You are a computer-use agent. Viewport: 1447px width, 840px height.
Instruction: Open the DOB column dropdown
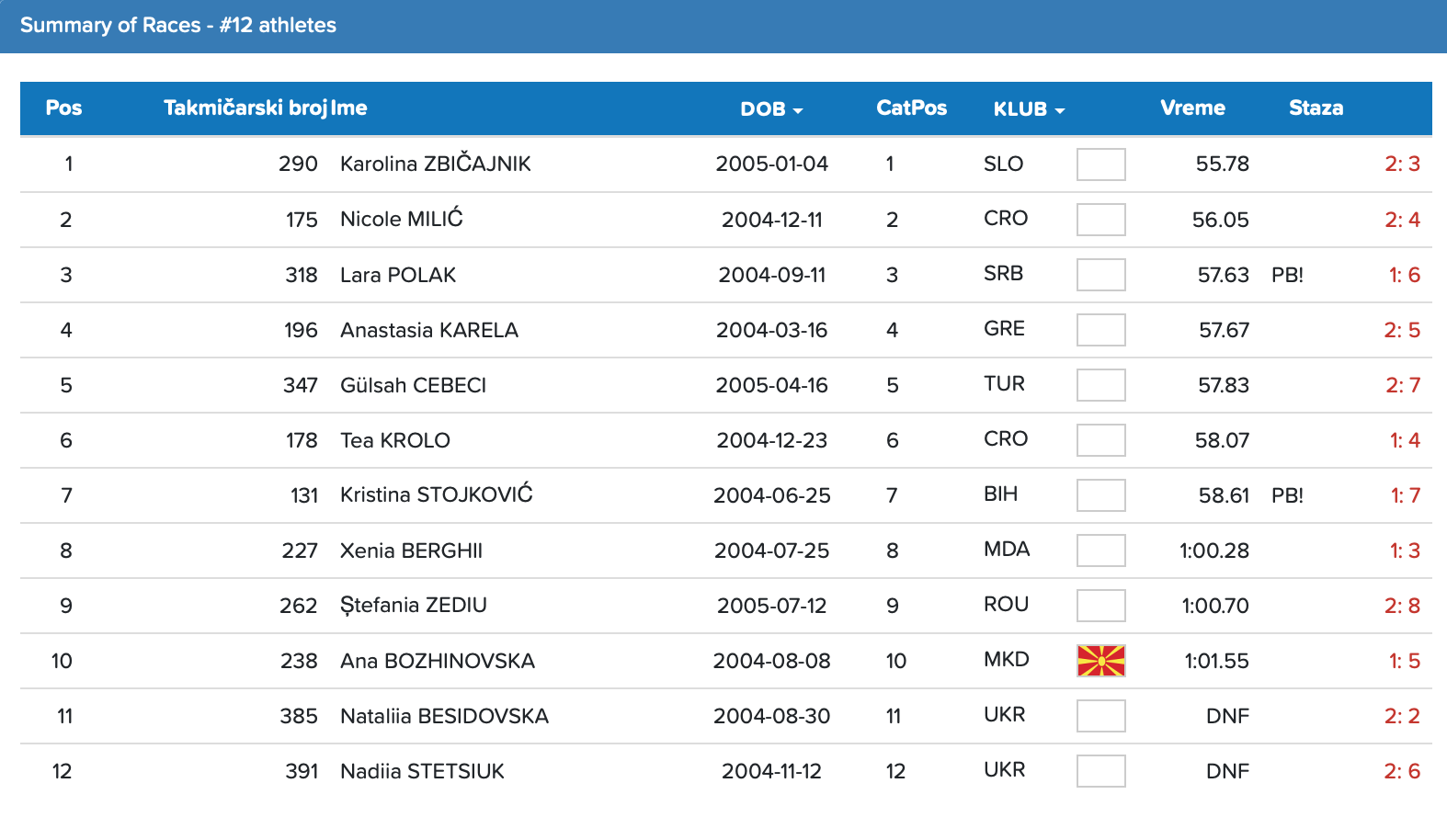(x=771, y=108)
